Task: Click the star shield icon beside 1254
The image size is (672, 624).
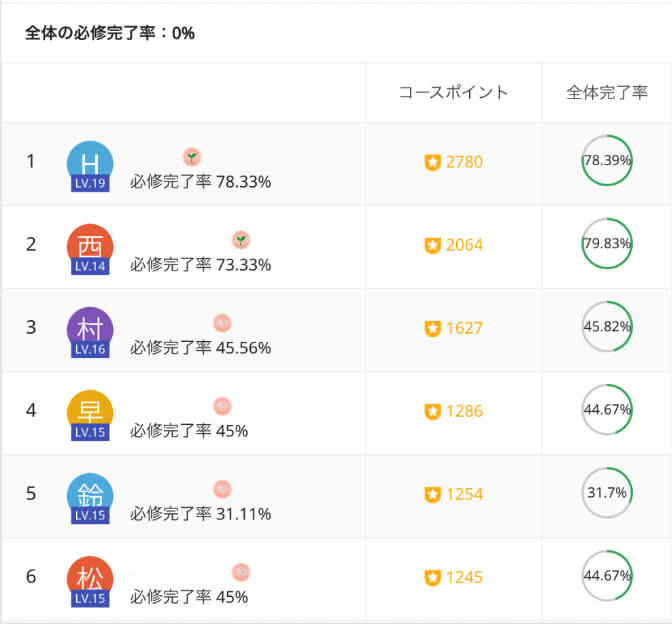Action: (432, 495)
